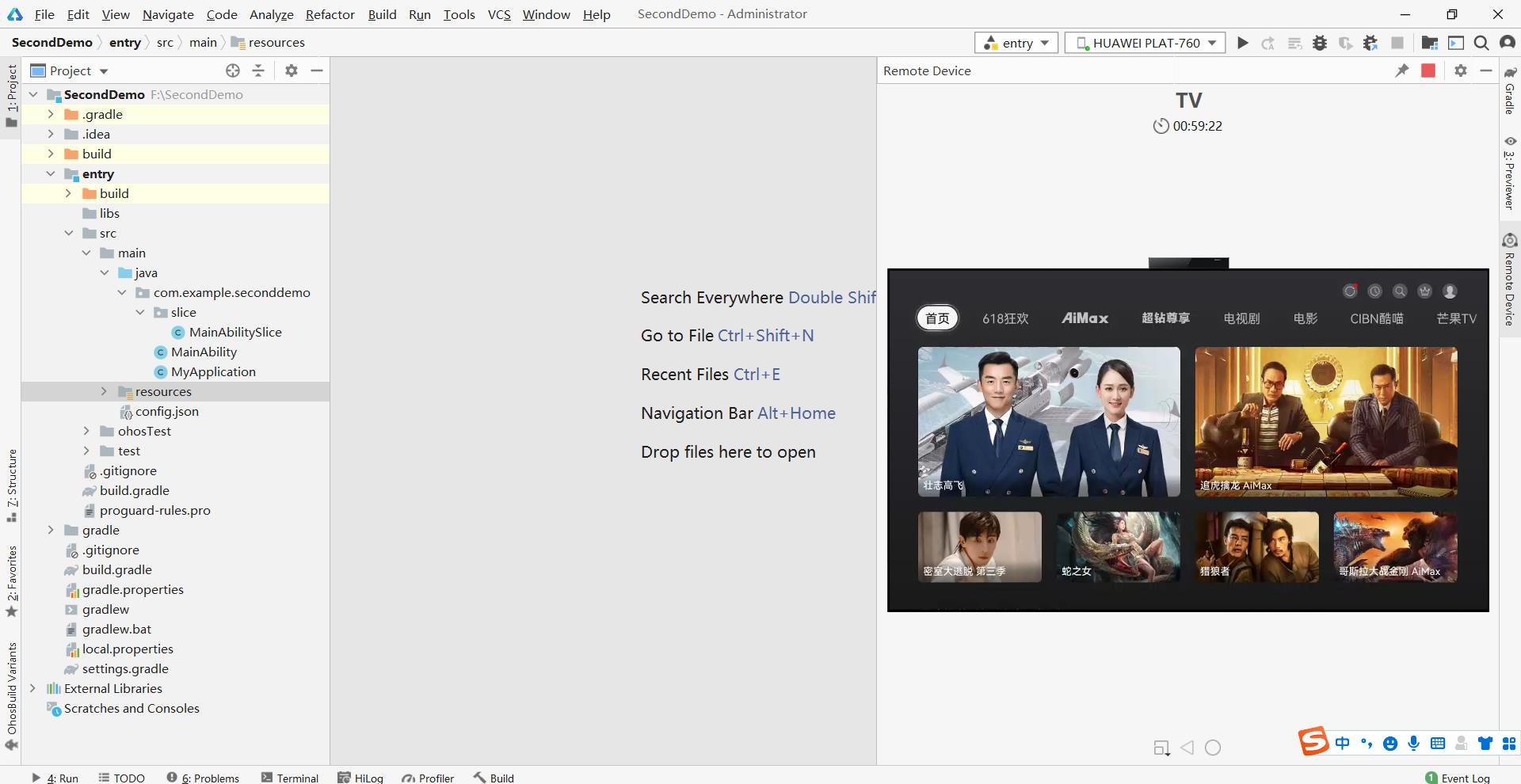This screenshot has width=1521, height=784.
Task: Expand the .gradle folder
Action: click(51, 114)
